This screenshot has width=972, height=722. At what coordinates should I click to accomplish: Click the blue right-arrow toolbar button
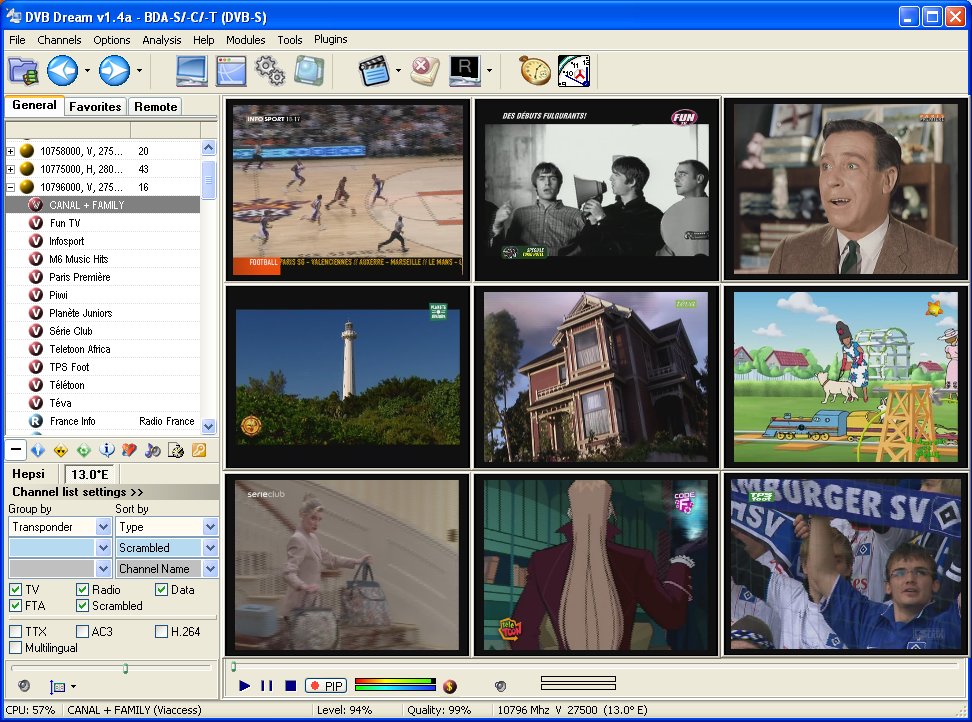pyautogui.click(x=115, y=71)
